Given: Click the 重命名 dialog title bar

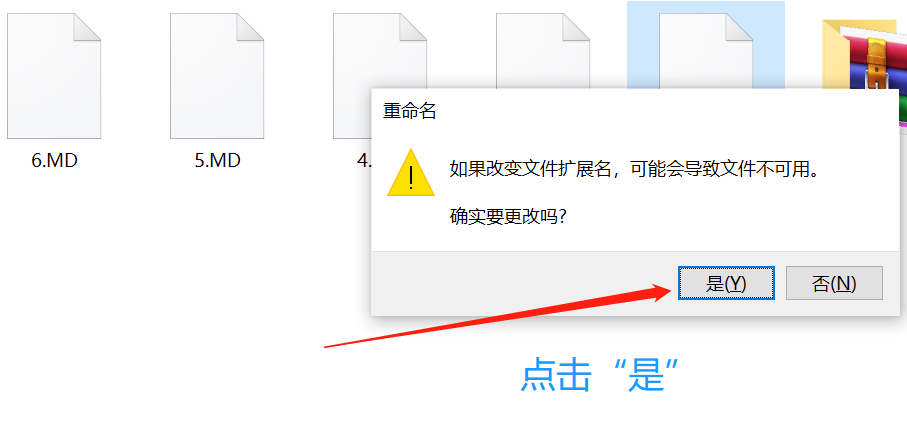Looking at the screenshot, I should [635, 111].
